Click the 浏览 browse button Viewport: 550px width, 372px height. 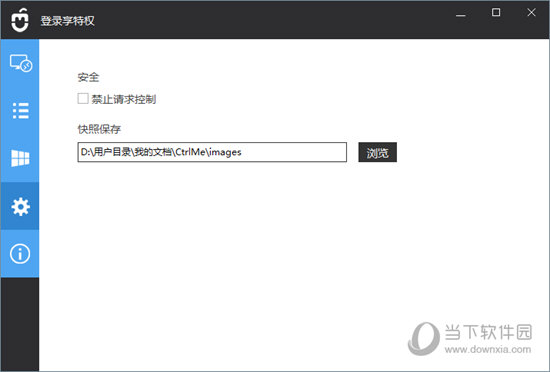[377, 152]
